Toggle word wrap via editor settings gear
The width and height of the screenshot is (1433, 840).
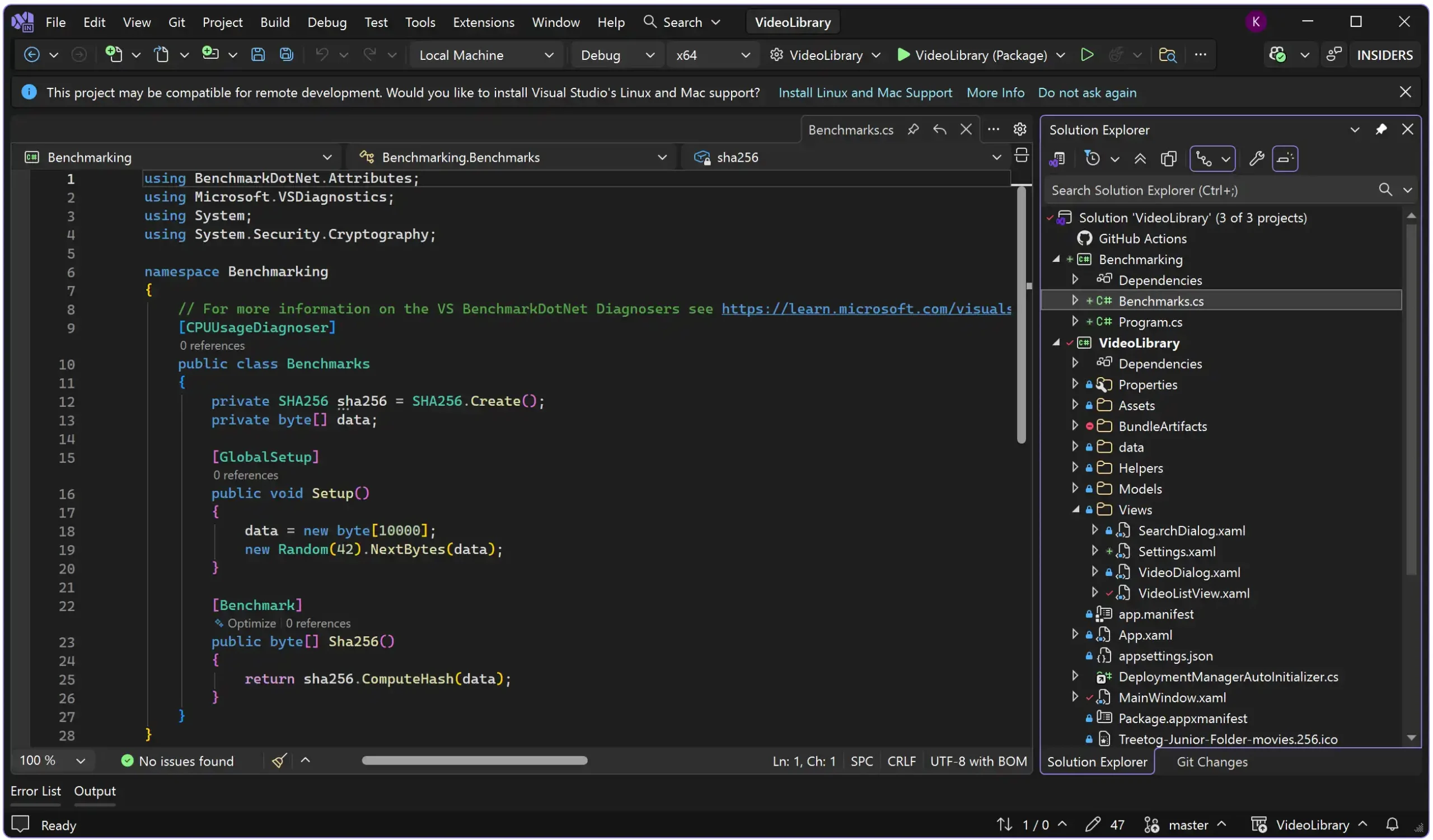pos(1019,129)
